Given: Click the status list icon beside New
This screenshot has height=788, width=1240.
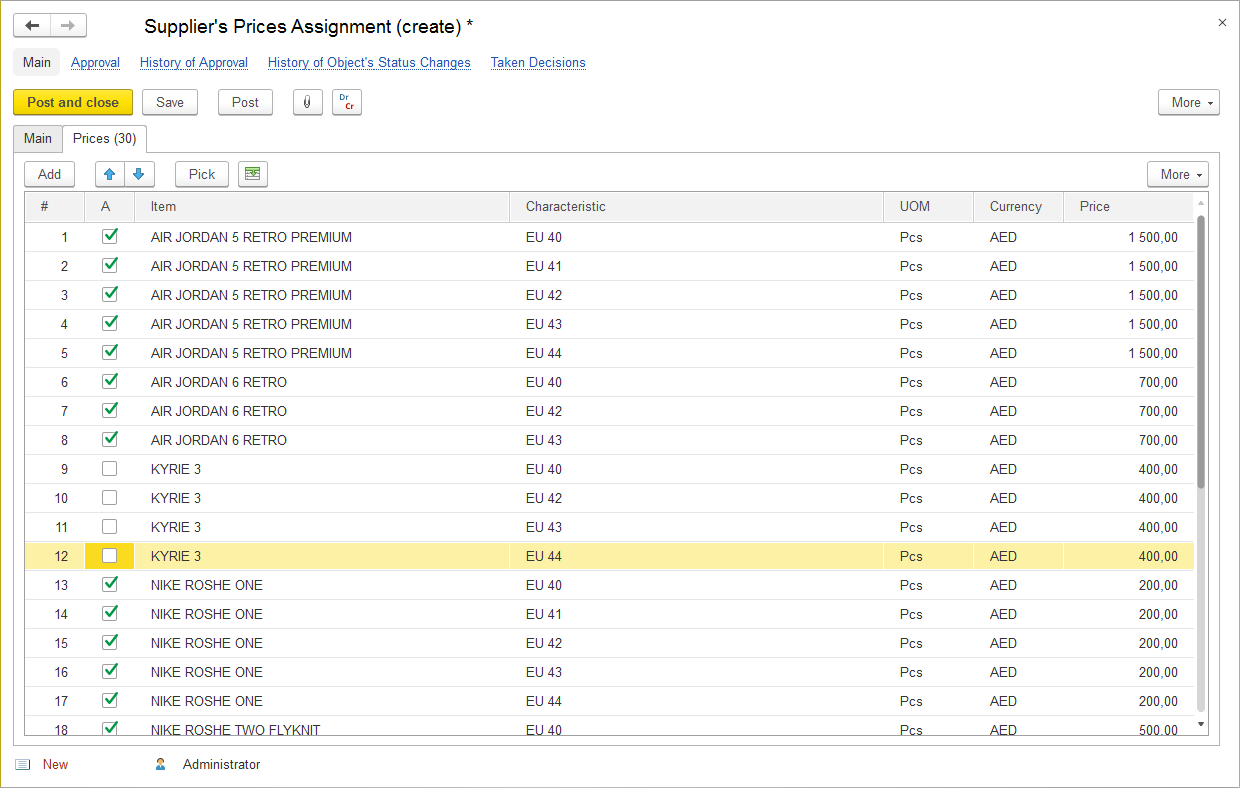Looking at the screenshot, I should (23, 764).
